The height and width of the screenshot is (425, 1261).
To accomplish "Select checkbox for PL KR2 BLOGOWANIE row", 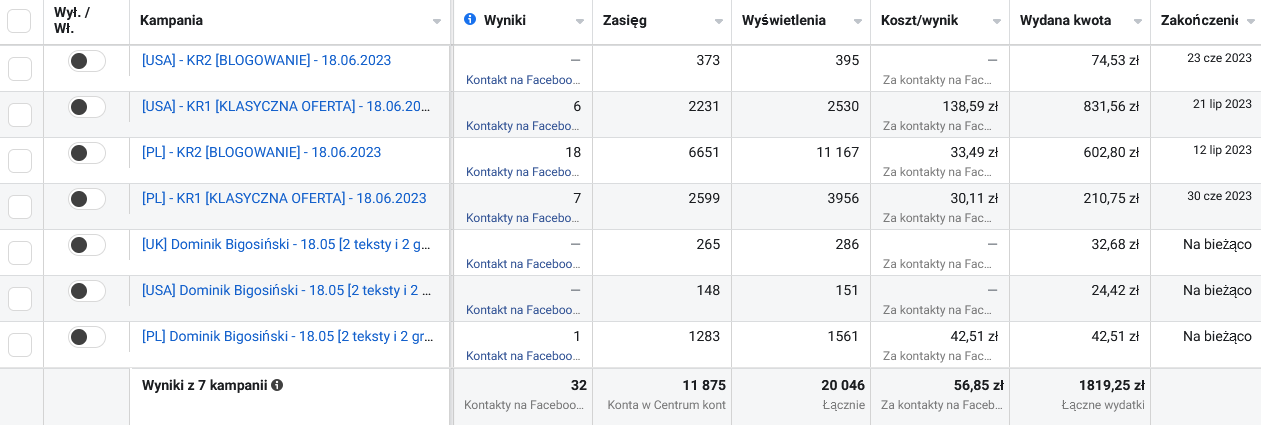I will pos(19,161).
